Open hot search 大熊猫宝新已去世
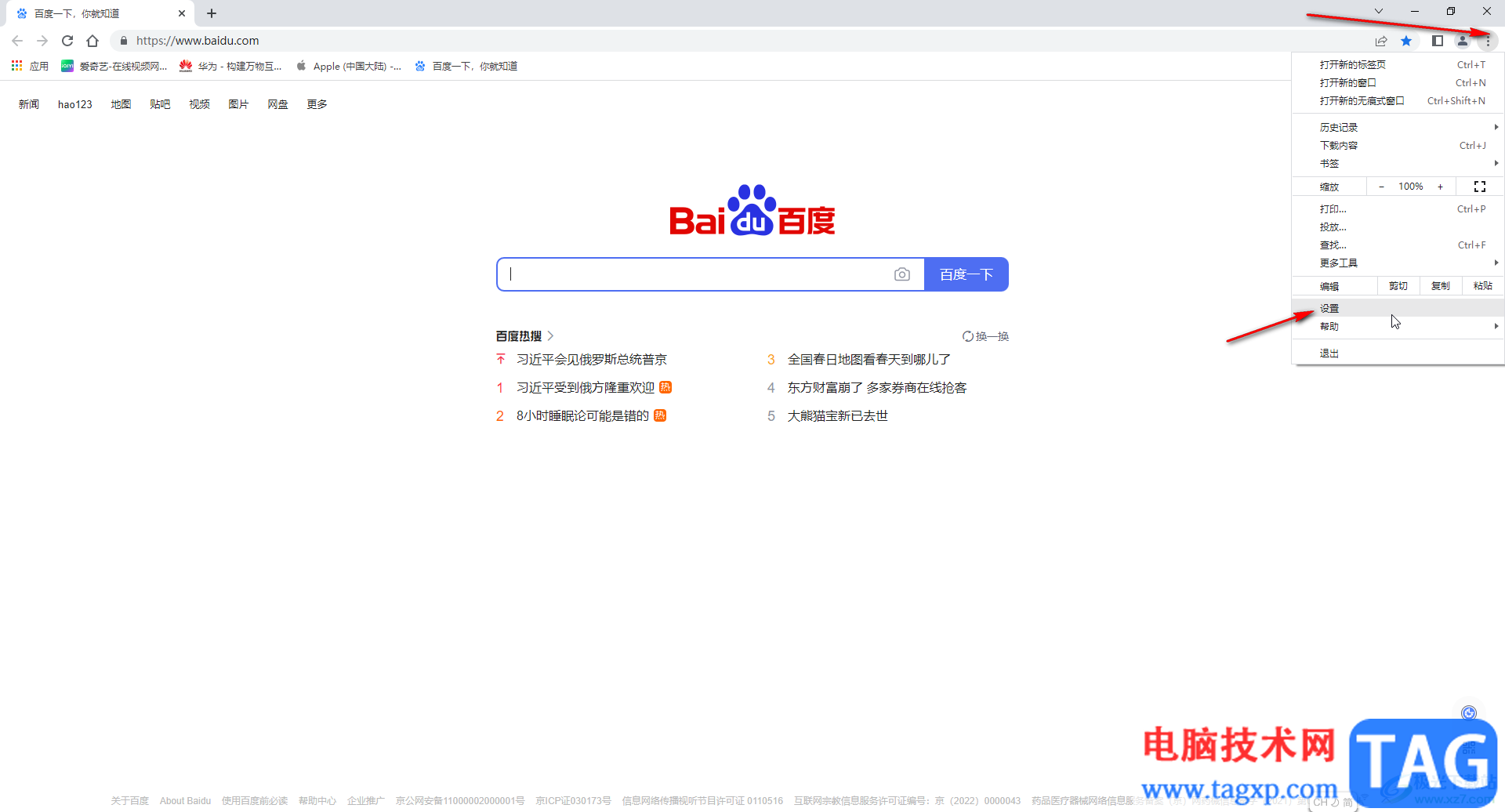 pyautogui.click(x=838, y=415)
